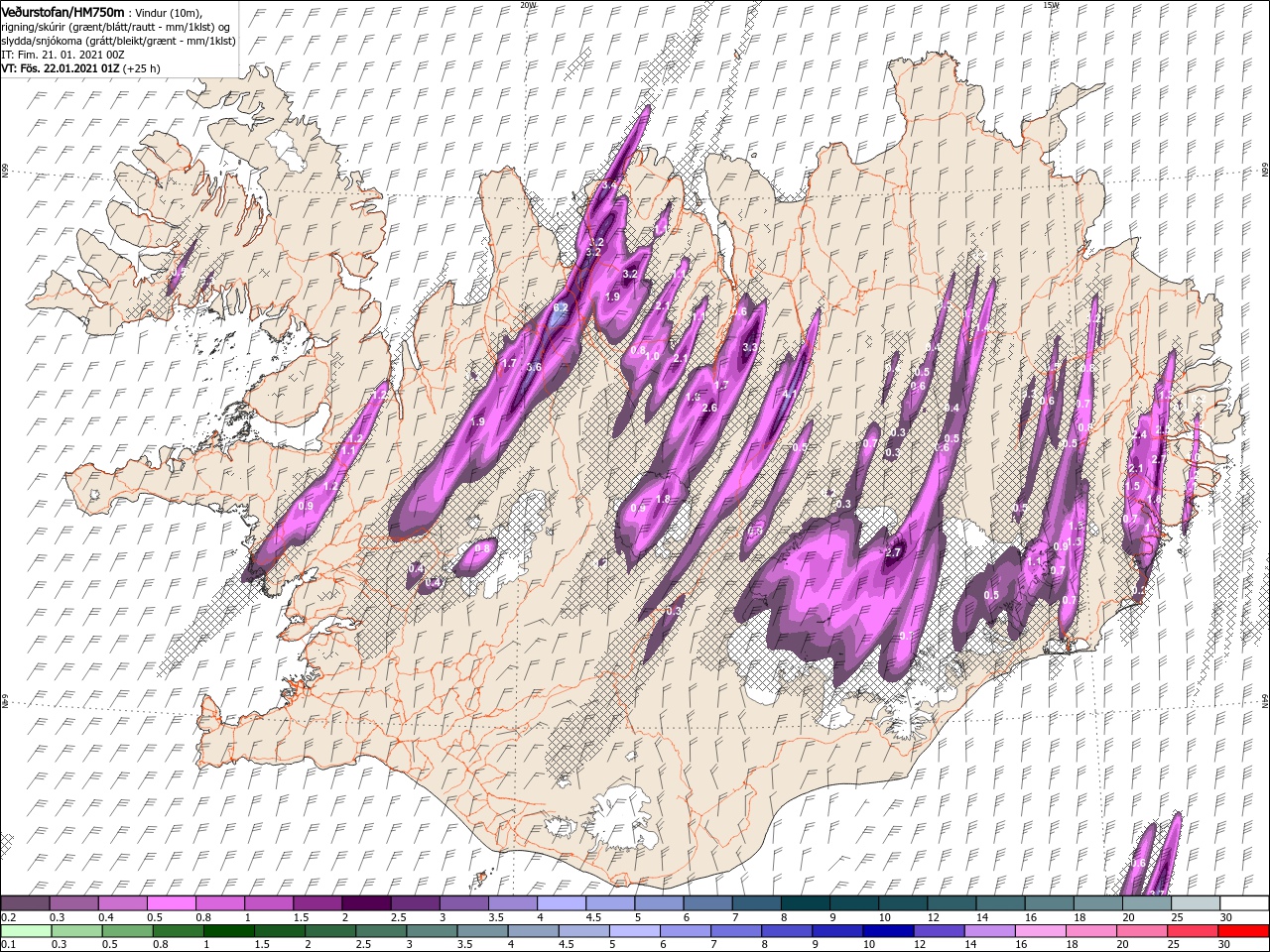The height and width of the screenshot is (952, 1270).
Task: Pick the 12 swatch in the upper snow legend row
Action: 952,903
